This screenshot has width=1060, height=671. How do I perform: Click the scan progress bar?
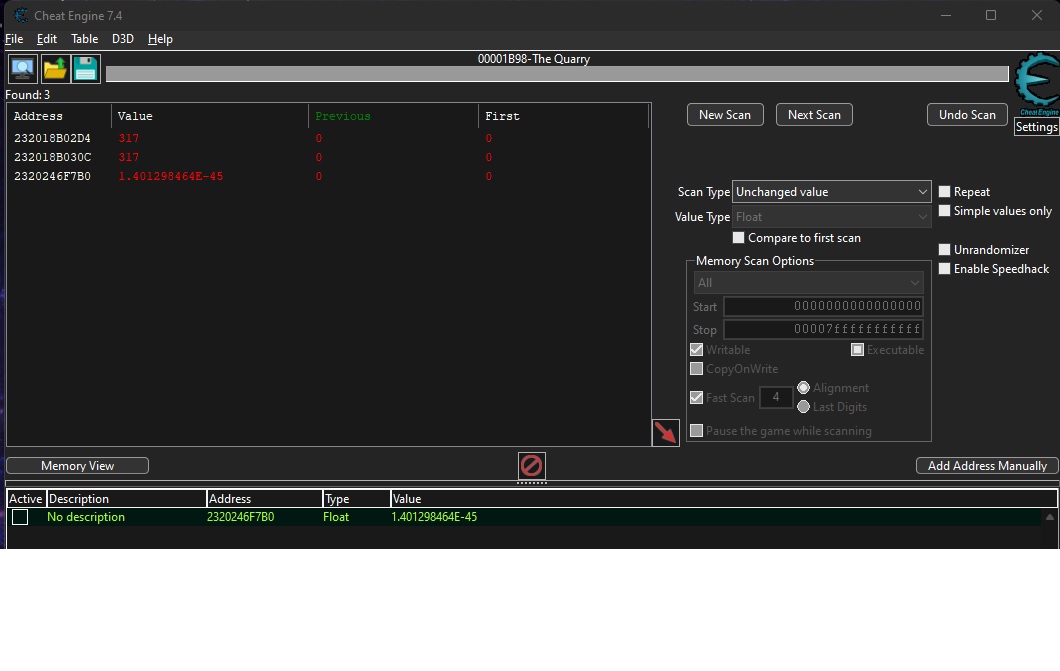pos(556,74)
